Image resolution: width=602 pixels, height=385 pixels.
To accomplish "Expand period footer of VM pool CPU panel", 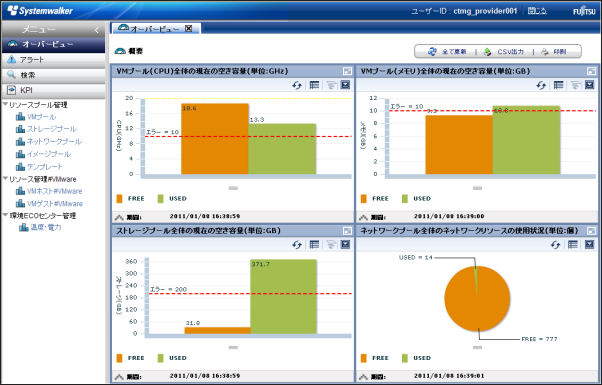I will coord(119,217).
